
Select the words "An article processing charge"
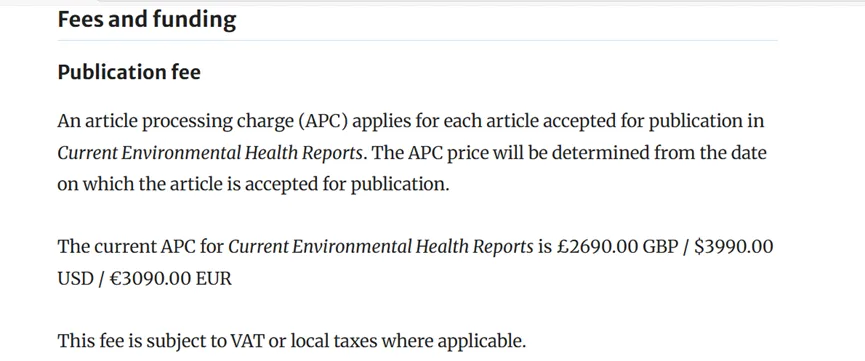[175, 121]
